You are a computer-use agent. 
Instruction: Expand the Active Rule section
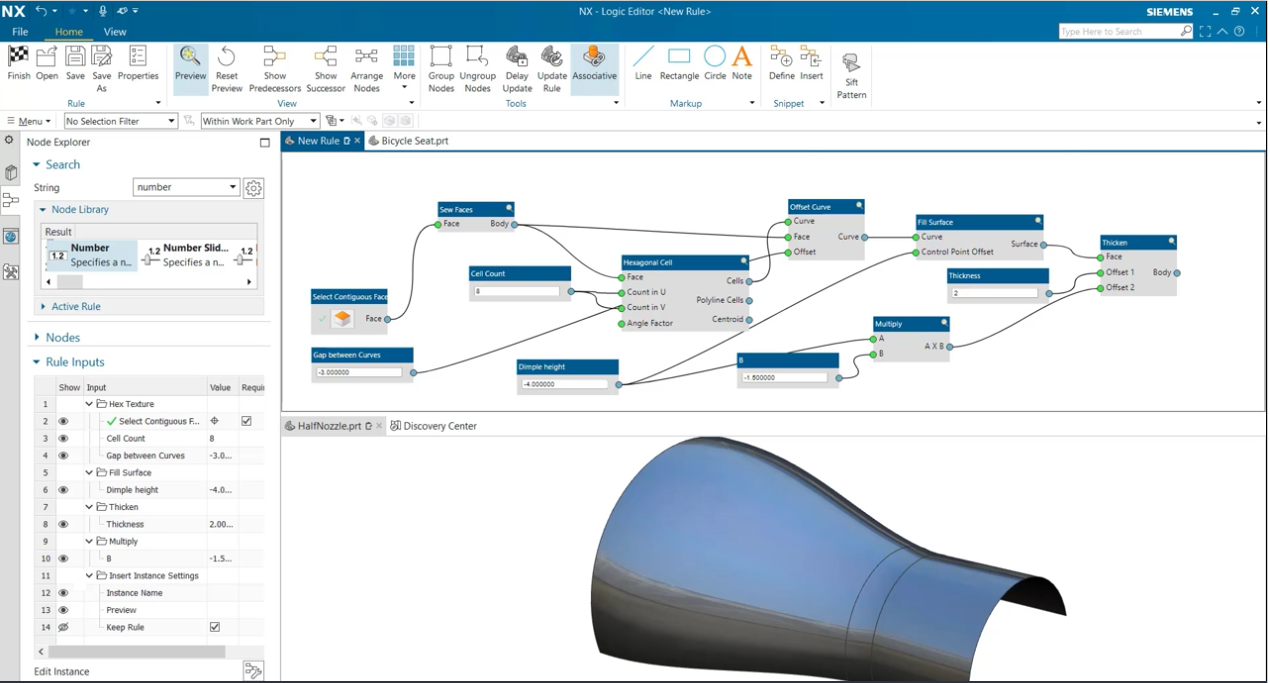43,307
